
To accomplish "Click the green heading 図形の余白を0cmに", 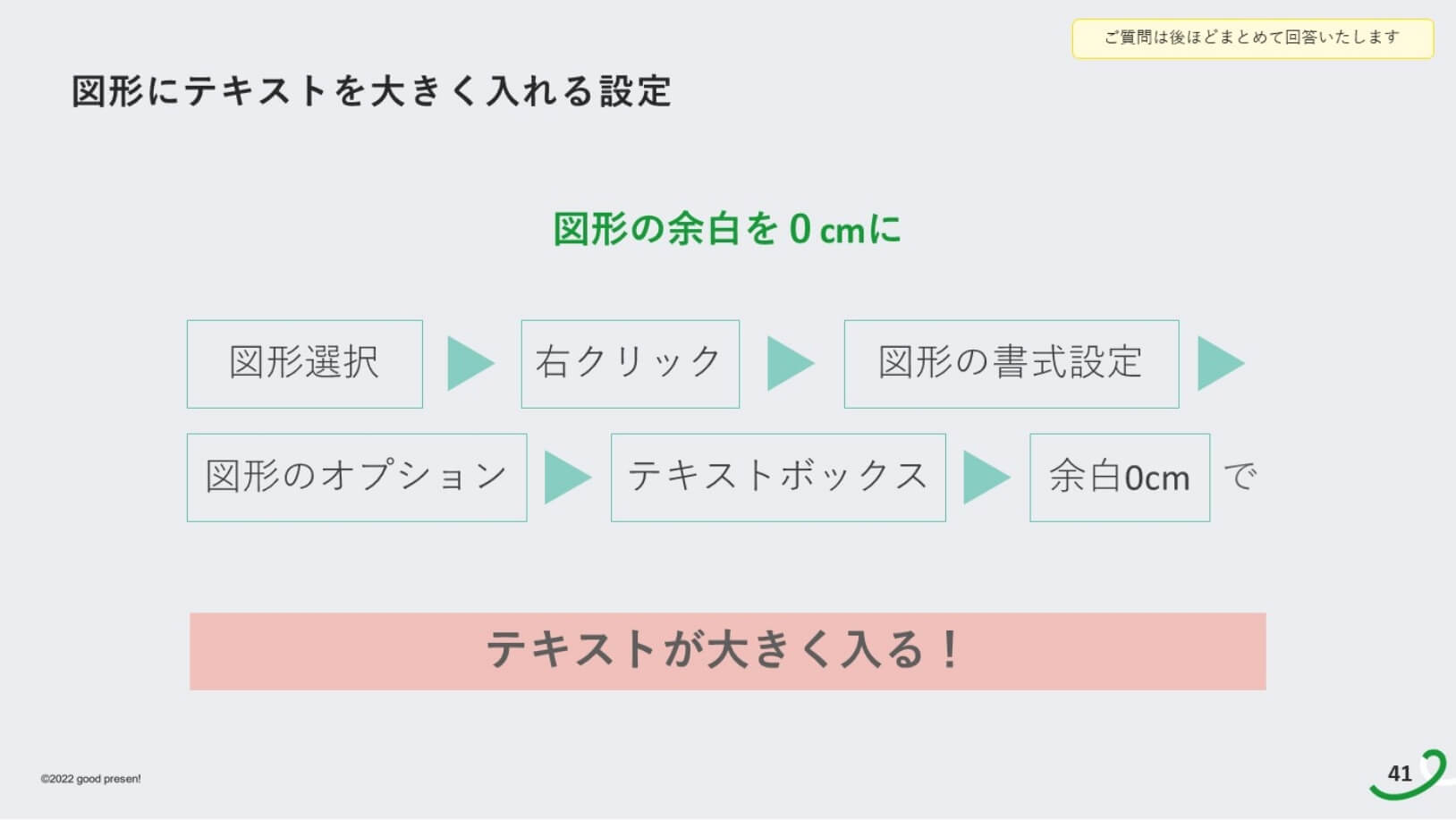I will pyautogui.click(x=726, y=229).
